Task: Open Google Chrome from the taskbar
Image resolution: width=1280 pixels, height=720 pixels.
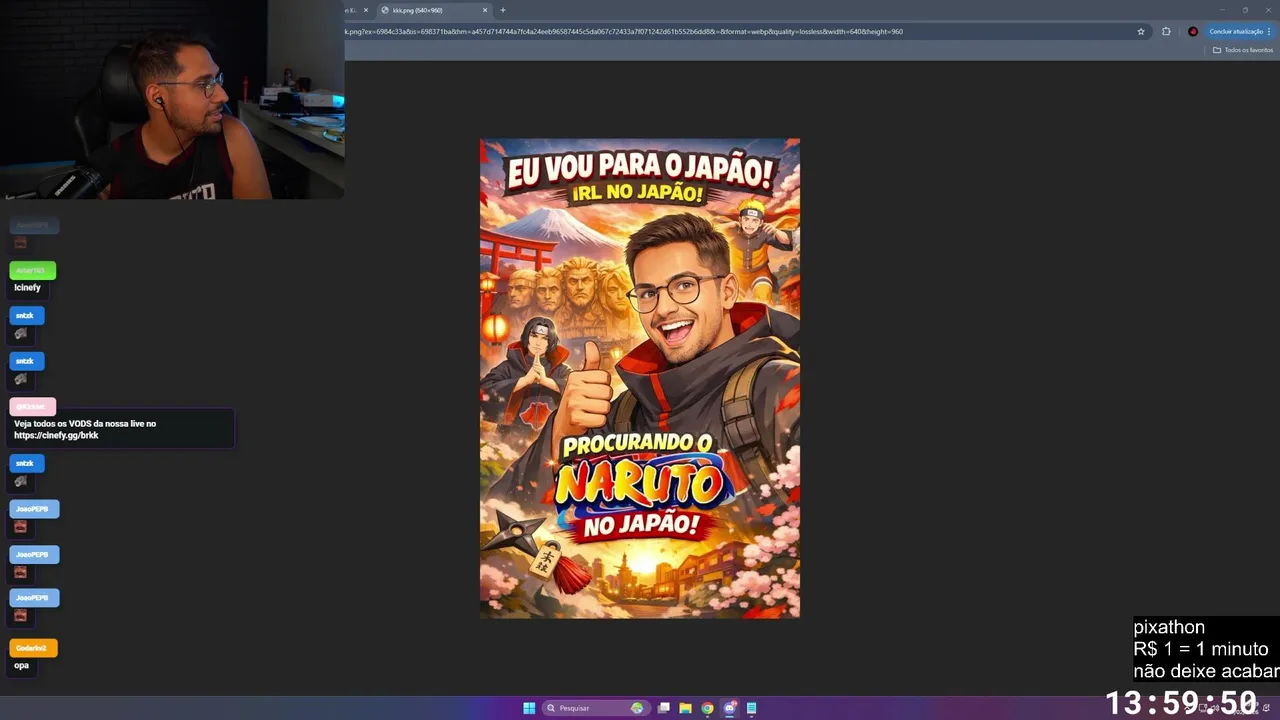Action: tap(707, 708)
